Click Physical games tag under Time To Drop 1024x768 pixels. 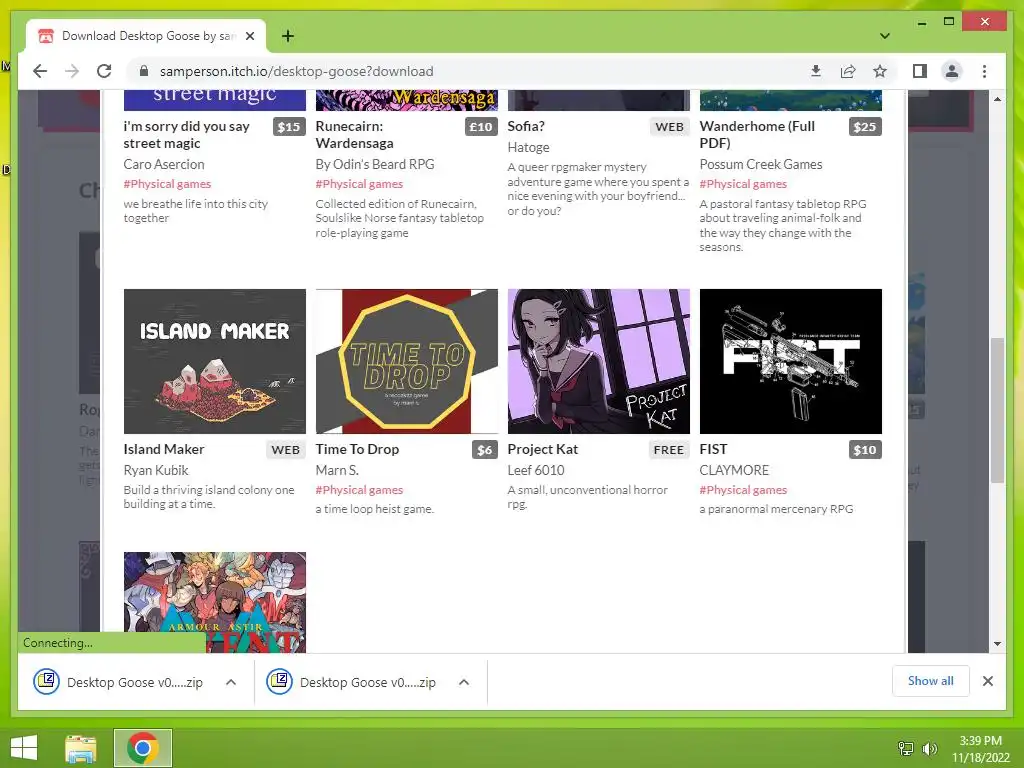359,490
